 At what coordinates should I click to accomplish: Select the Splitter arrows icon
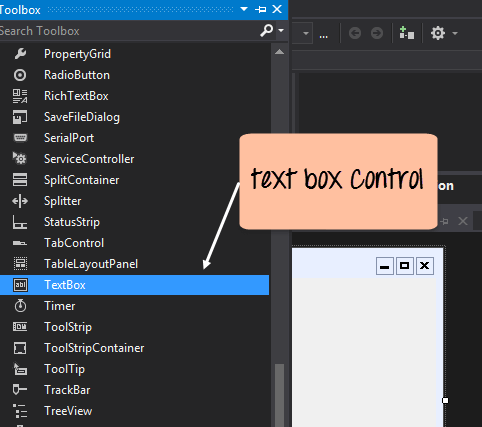coord(20,201)
